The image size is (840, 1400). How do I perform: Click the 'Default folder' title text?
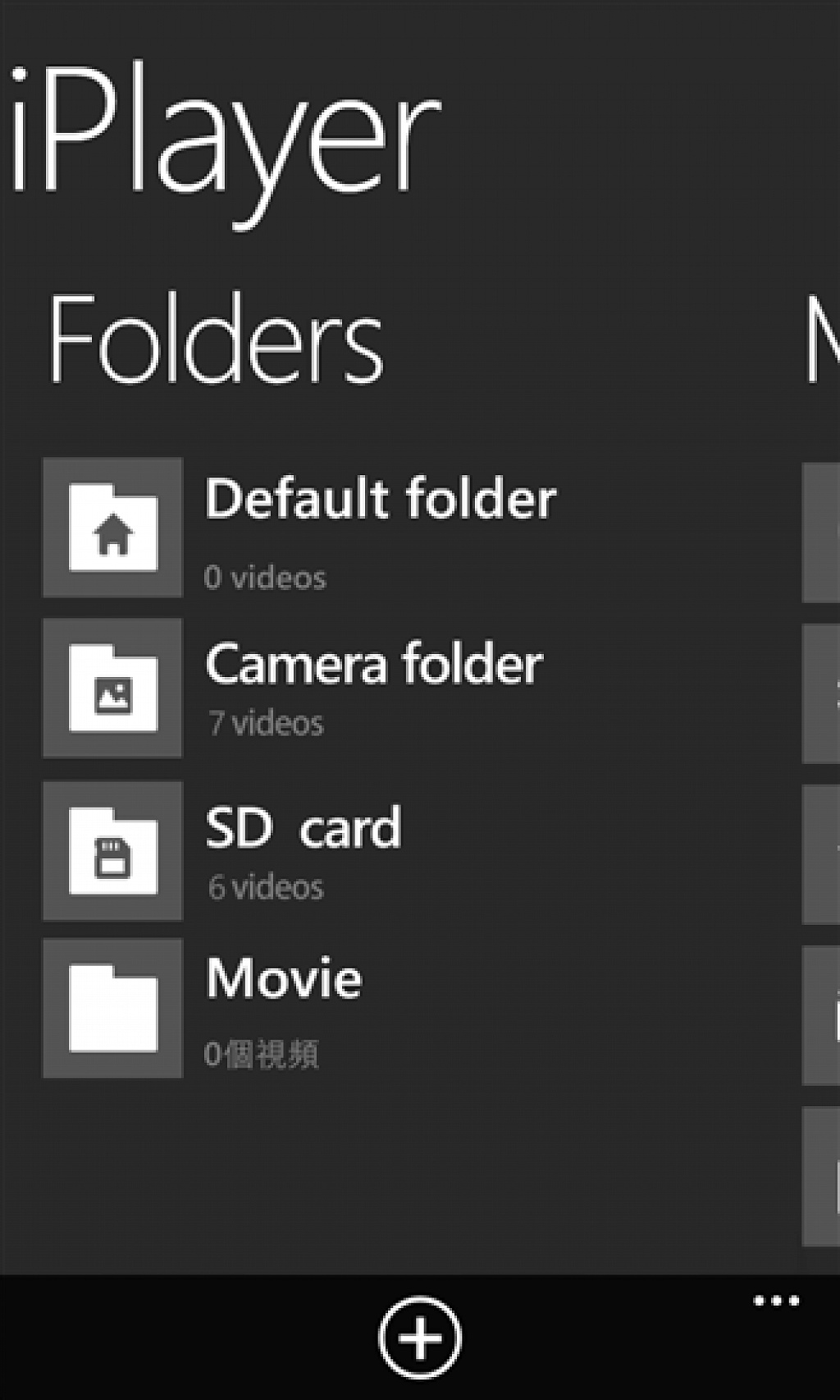click(381, 498)
